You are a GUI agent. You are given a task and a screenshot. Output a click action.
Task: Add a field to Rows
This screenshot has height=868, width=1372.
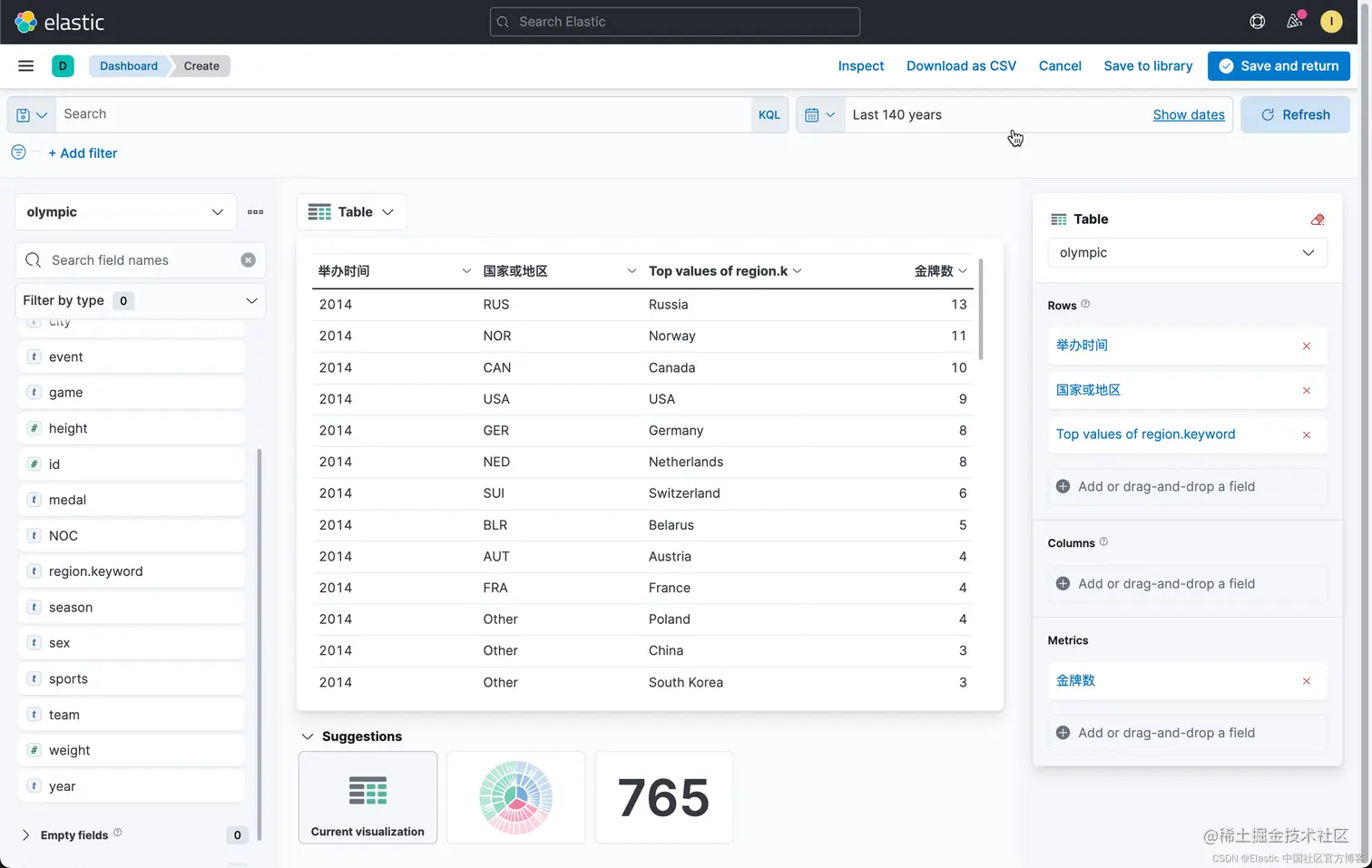1187,486
